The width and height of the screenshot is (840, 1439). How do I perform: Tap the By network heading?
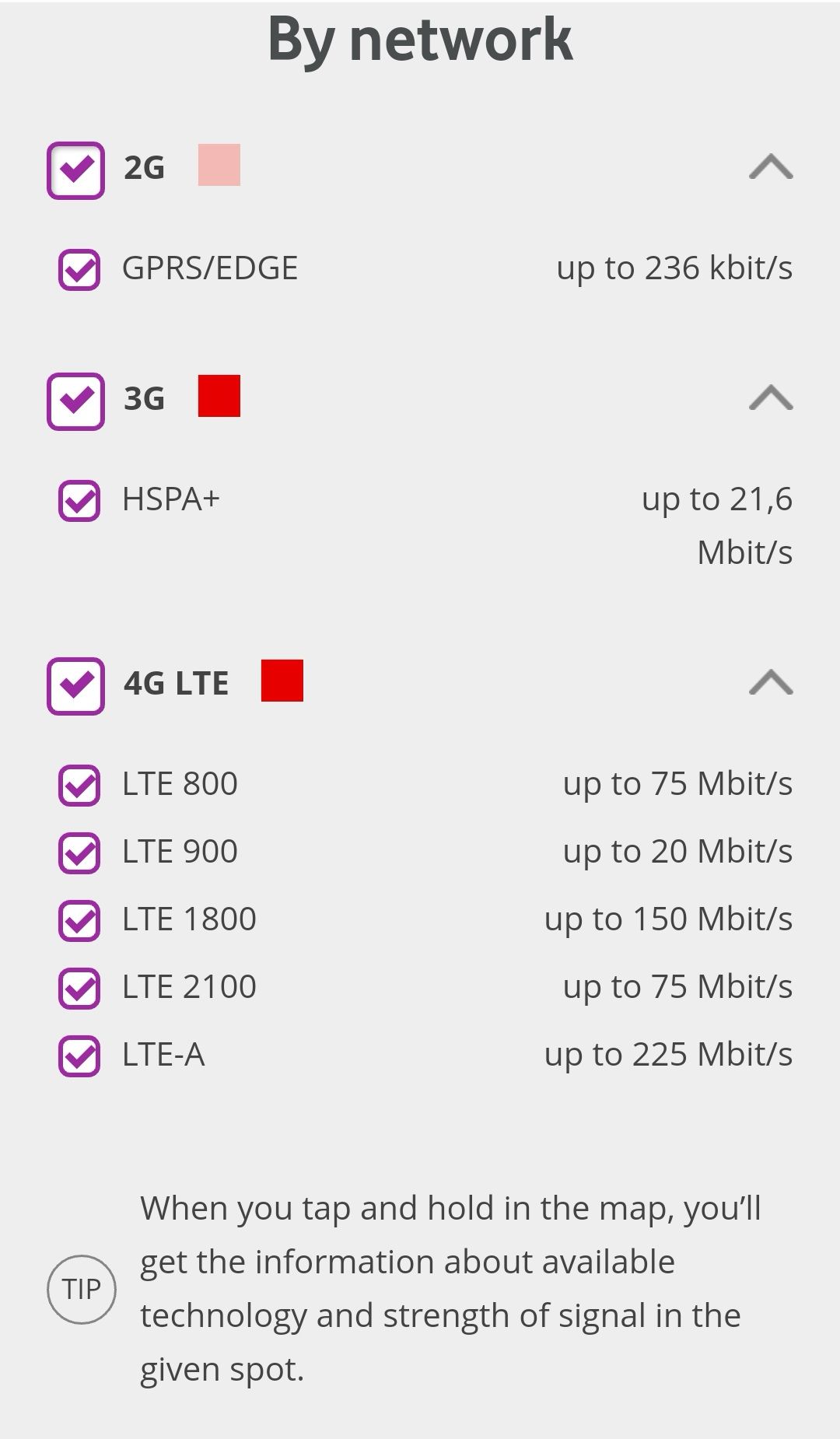(420, 39)
